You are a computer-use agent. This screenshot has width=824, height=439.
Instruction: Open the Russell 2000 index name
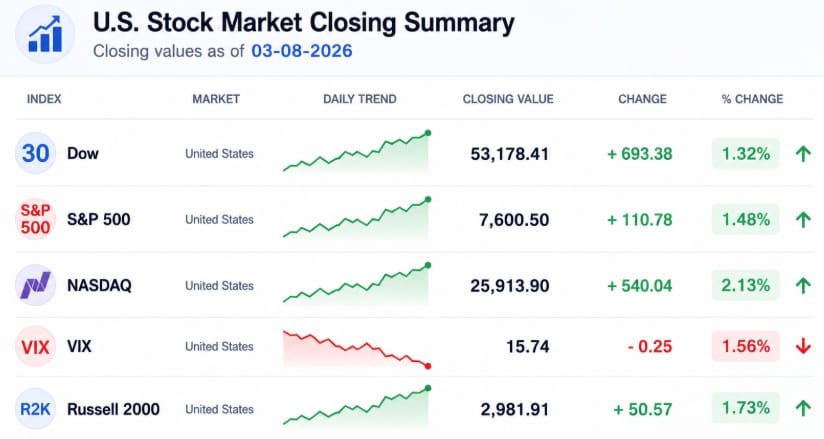(113, 409)
